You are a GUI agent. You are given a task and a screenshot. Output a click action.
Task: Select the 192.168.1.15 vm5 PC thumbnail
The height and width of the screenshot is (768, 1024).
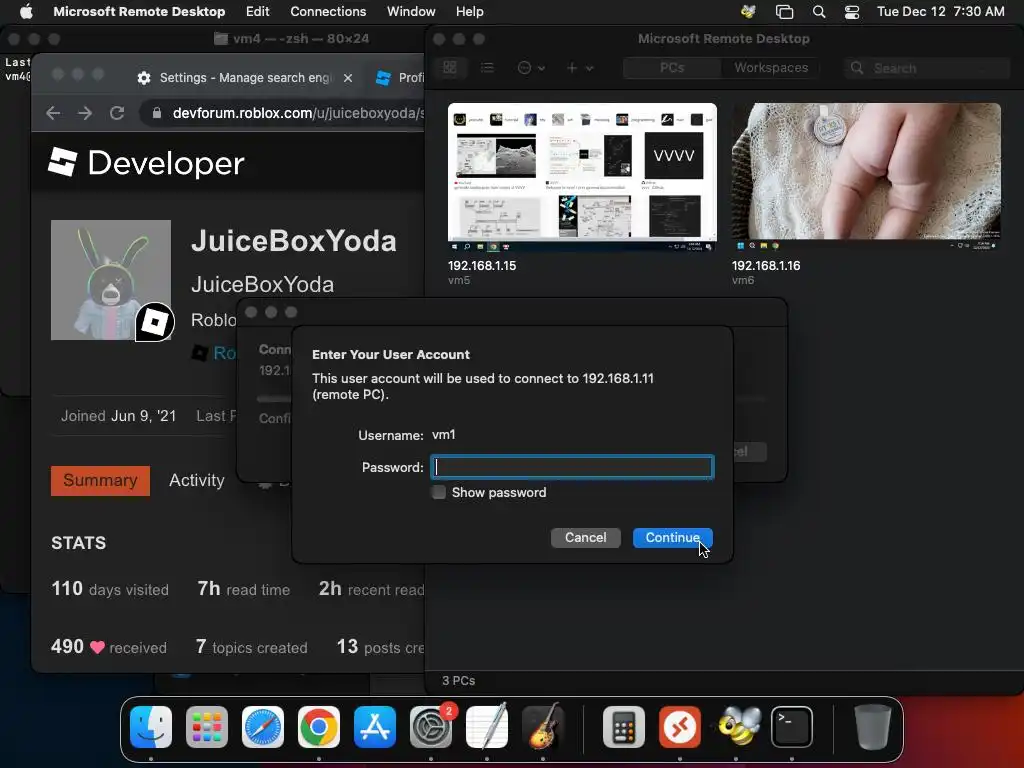(x=582, y=177)
